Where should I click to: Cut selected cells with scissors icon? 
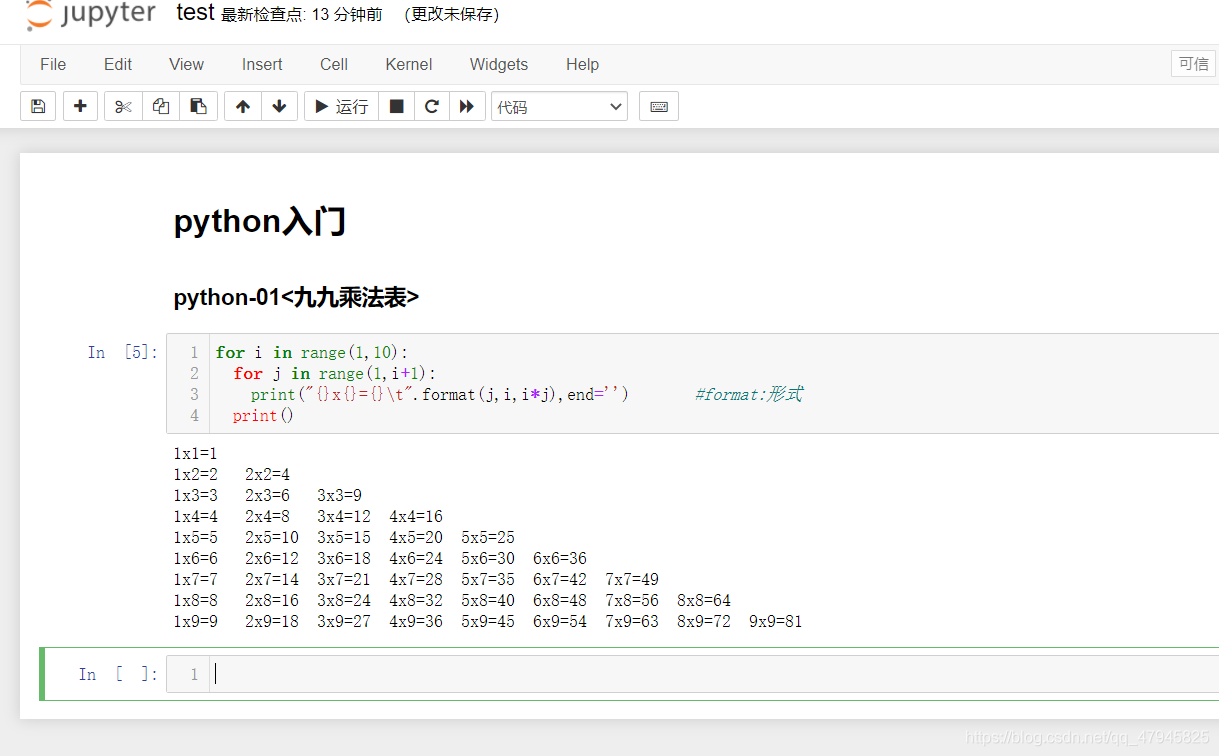click(x=123, y=106)
